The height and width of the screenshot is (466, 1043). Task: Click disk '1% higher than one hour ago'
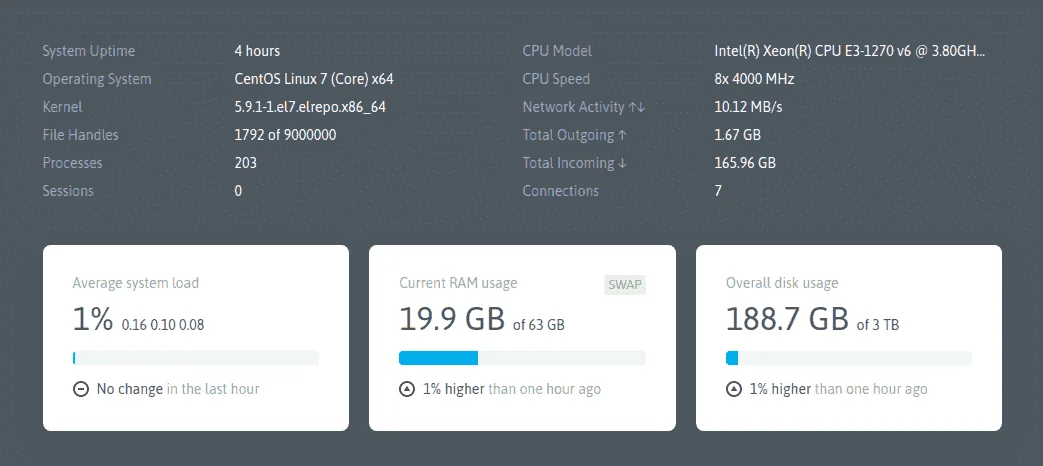838,389
